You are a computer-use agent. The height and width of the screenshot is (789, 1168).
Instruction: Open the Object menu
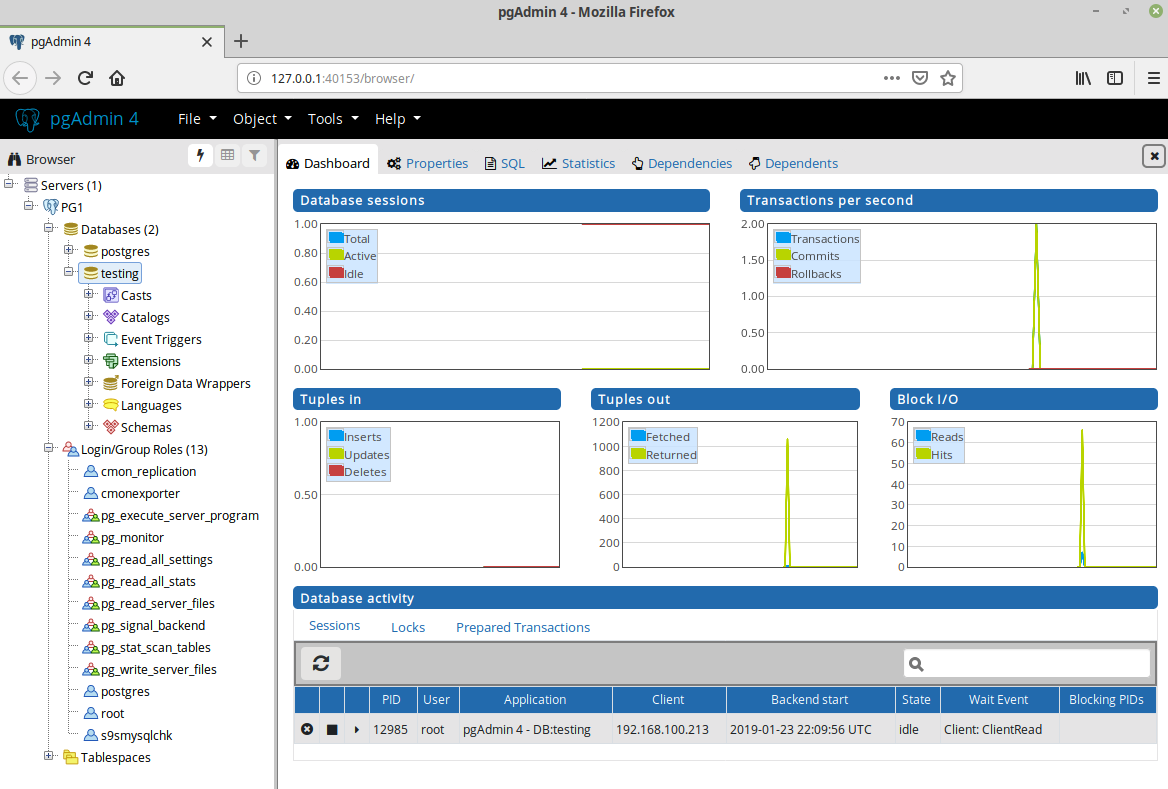click(262, 119)
